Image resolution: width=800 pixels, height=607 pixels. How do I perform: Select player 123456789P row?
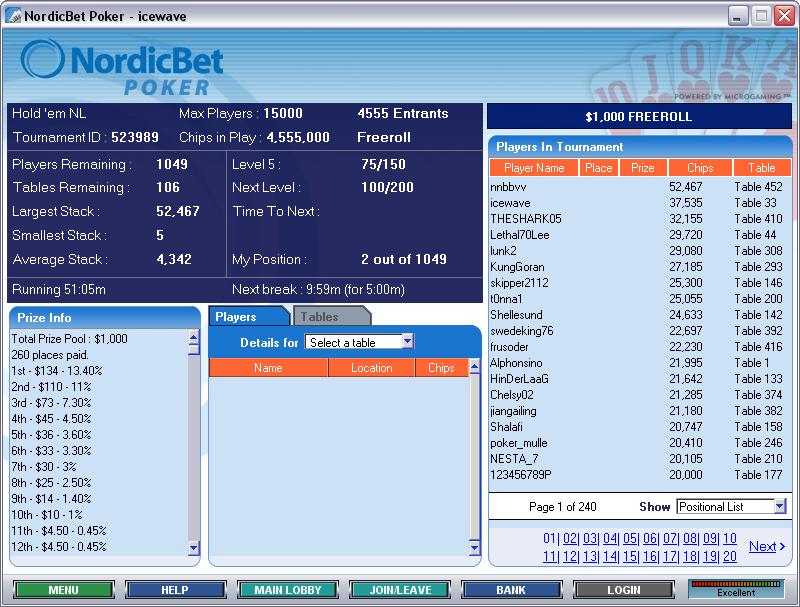tap(640, 474)
